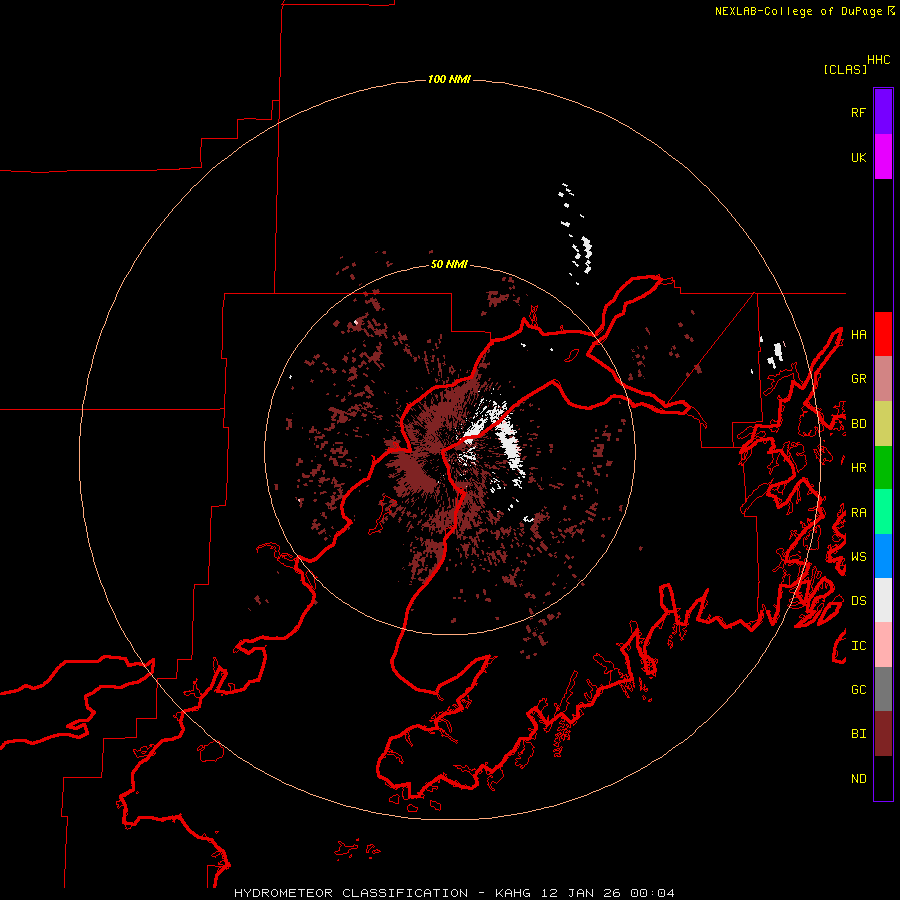Click the BD legend label

[x=858, y=424]
